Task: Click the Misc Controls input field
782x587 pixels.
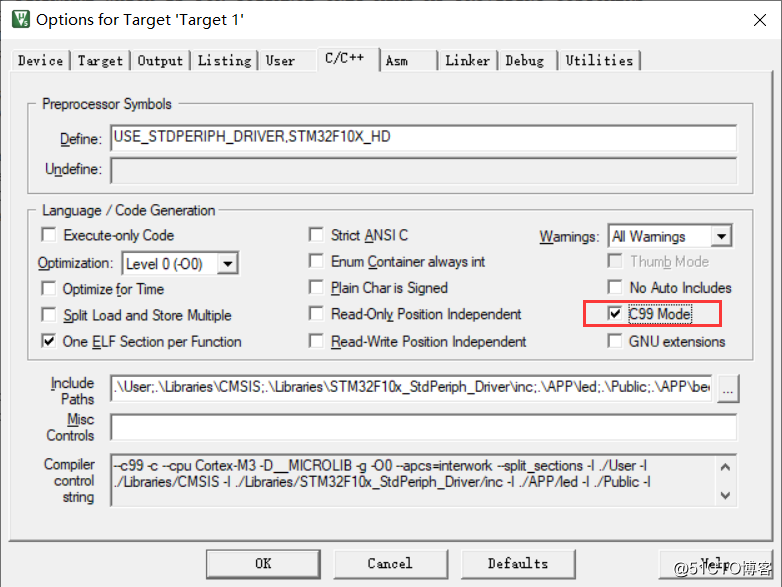Action: pyautogui.click(x=423, y=427)
